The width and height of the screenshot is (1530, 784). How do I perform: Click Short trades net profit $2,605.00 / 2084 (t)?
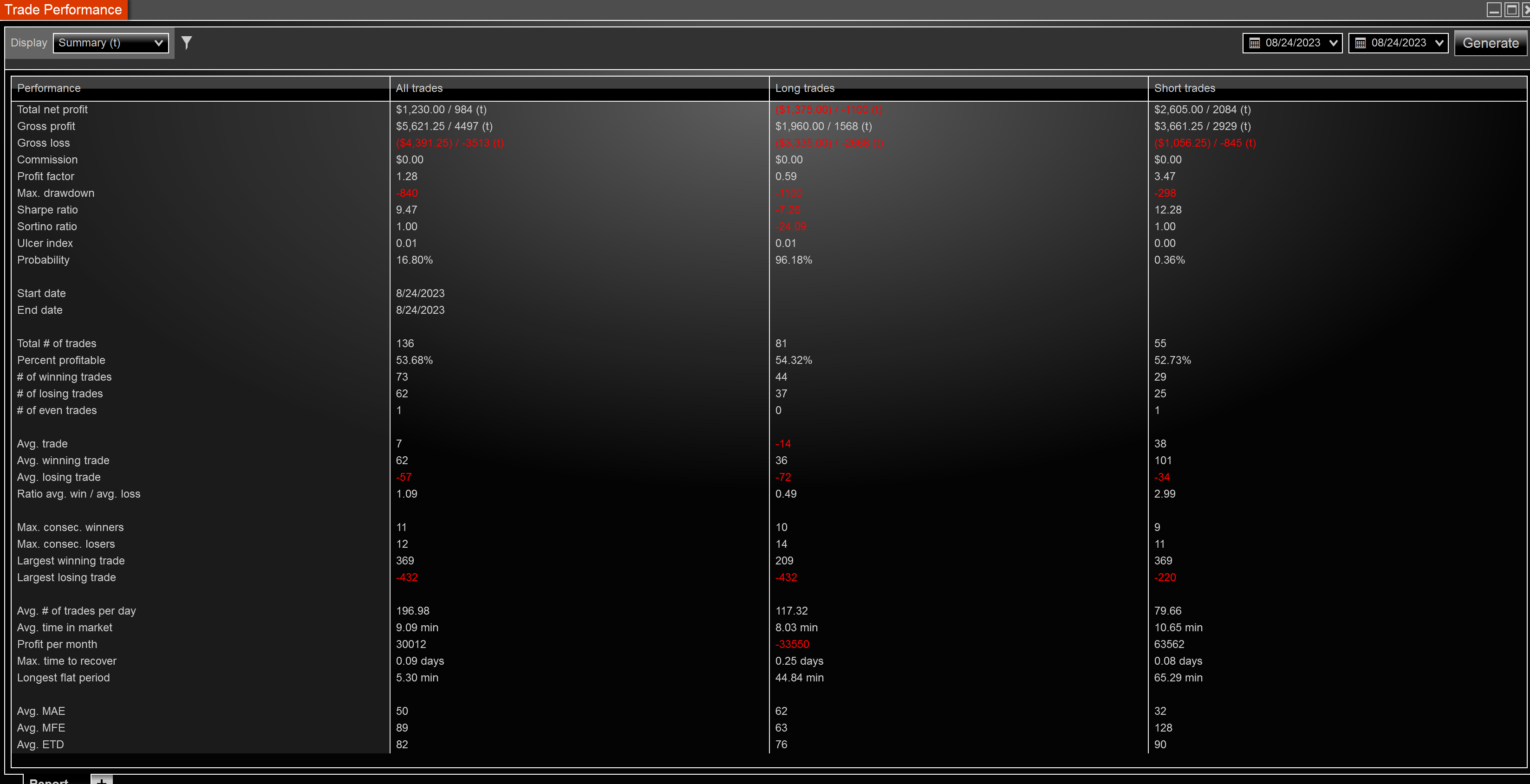(1202, 109)
